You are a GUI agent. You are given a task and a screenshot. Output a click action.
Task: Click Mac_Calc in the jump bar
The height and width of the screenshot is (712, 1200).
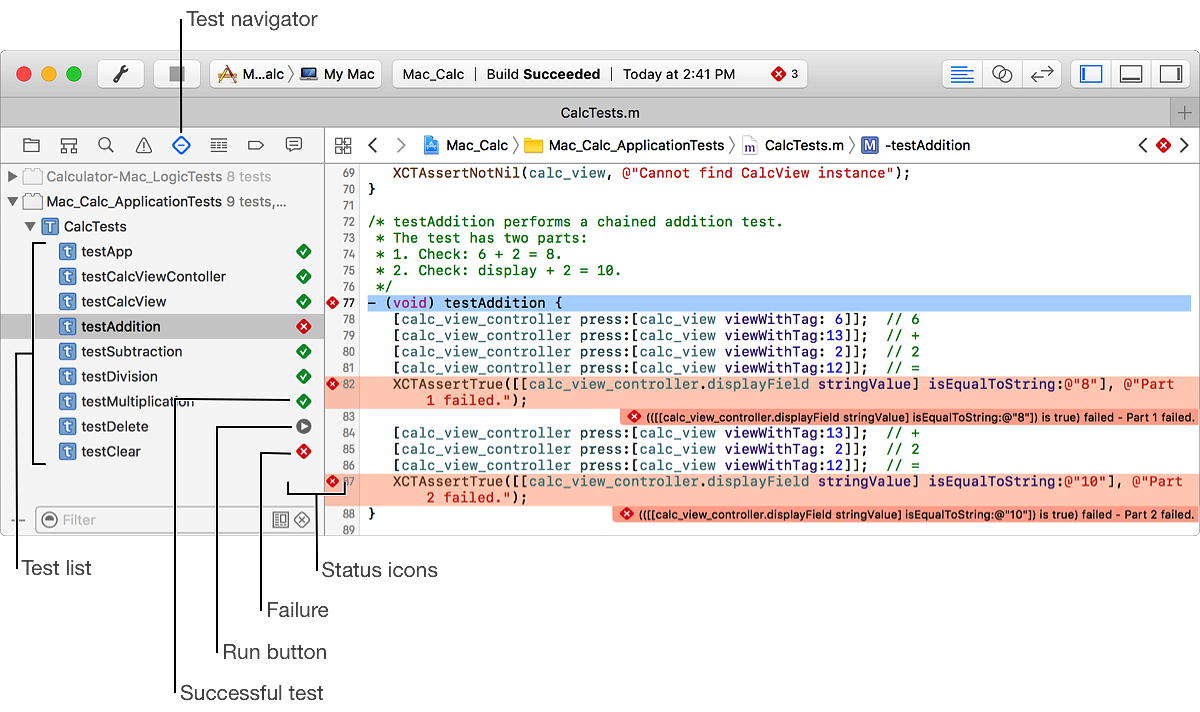(466, 145)
